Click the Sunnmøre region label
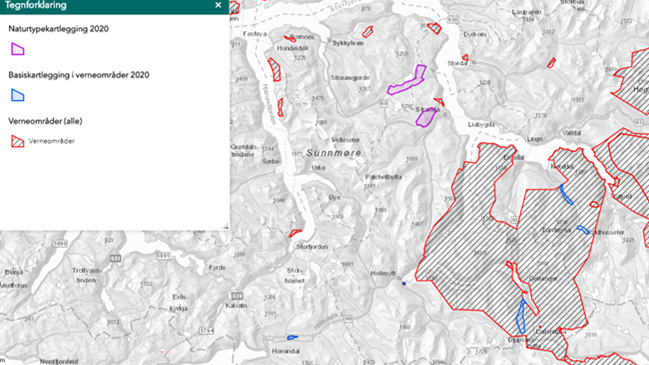This screenshot has width=649, height=365. coord(334,153)
